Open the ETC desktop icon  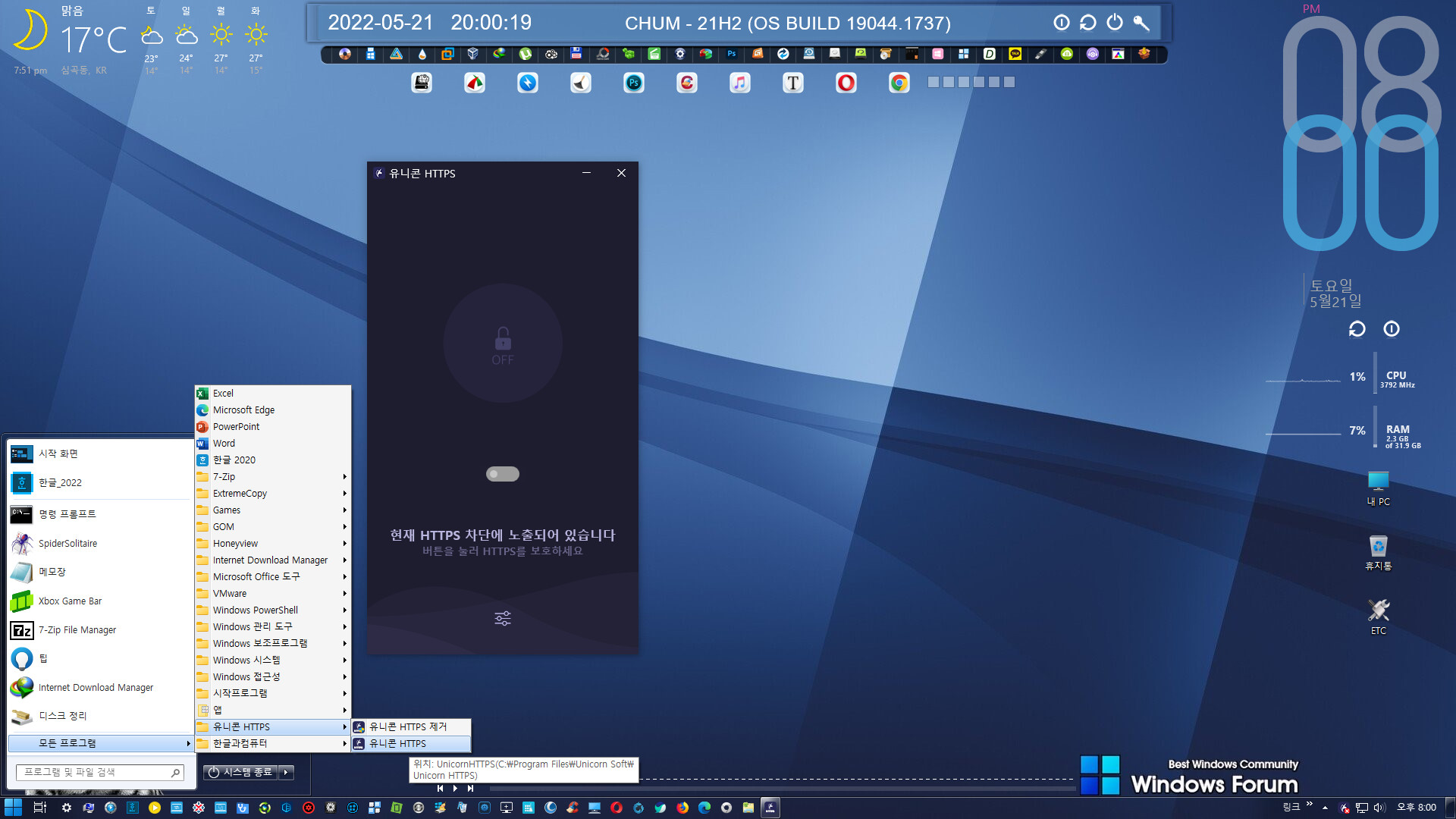click(1378, 617)
